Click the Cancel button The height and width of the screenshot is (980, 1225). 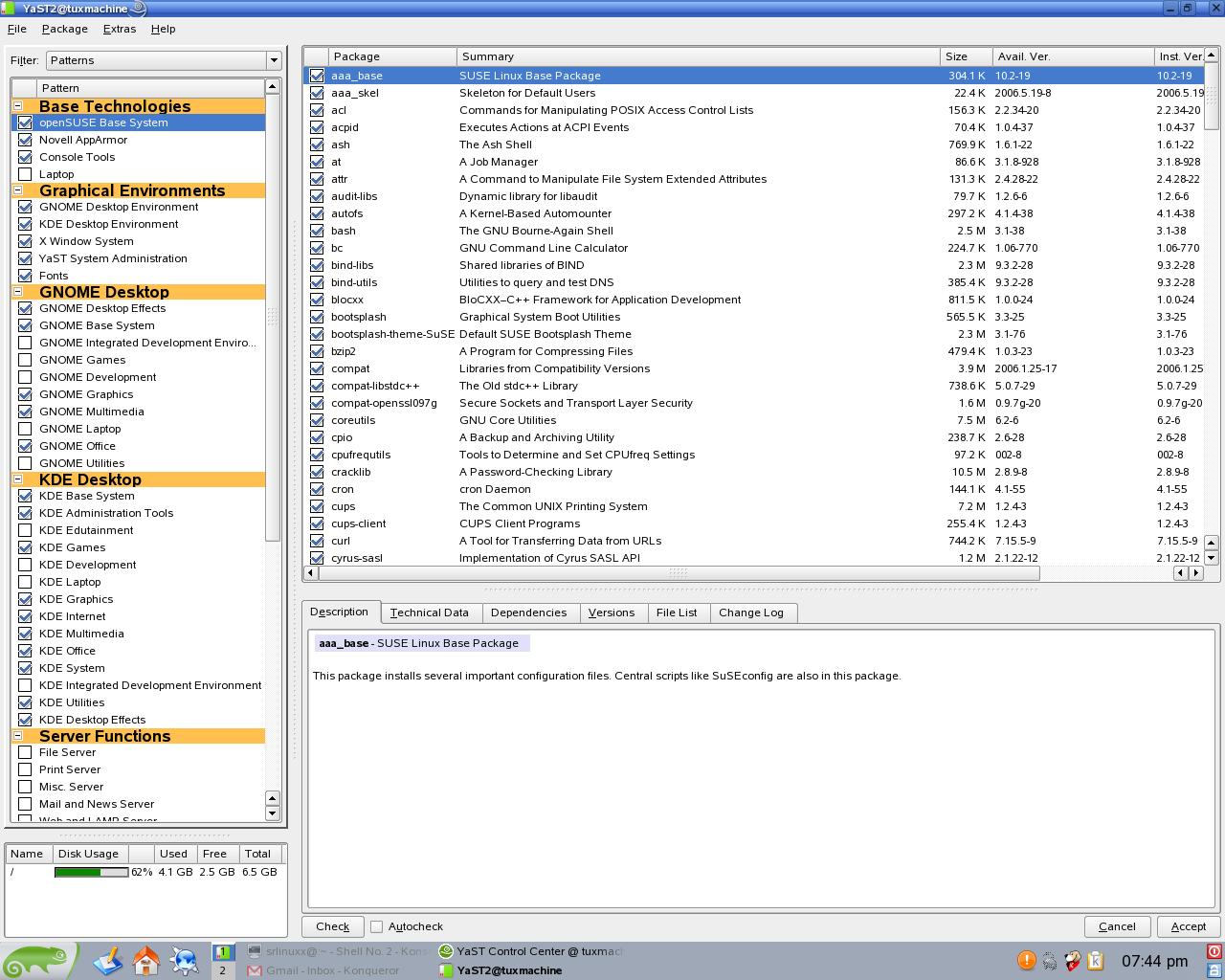(x=1117, y=926)
